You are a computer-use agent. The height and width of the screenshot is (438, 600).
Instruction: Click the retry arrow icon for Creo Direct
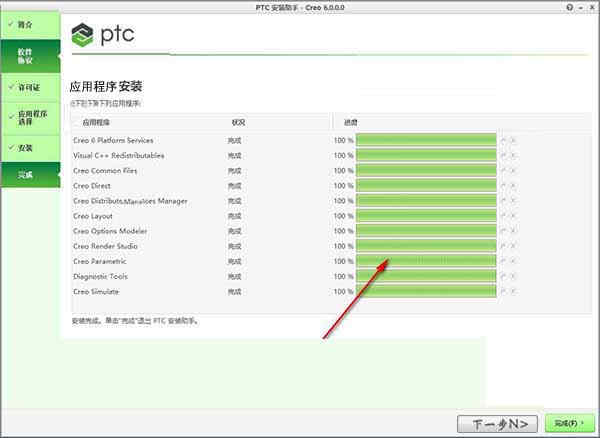tap(504, 186)
